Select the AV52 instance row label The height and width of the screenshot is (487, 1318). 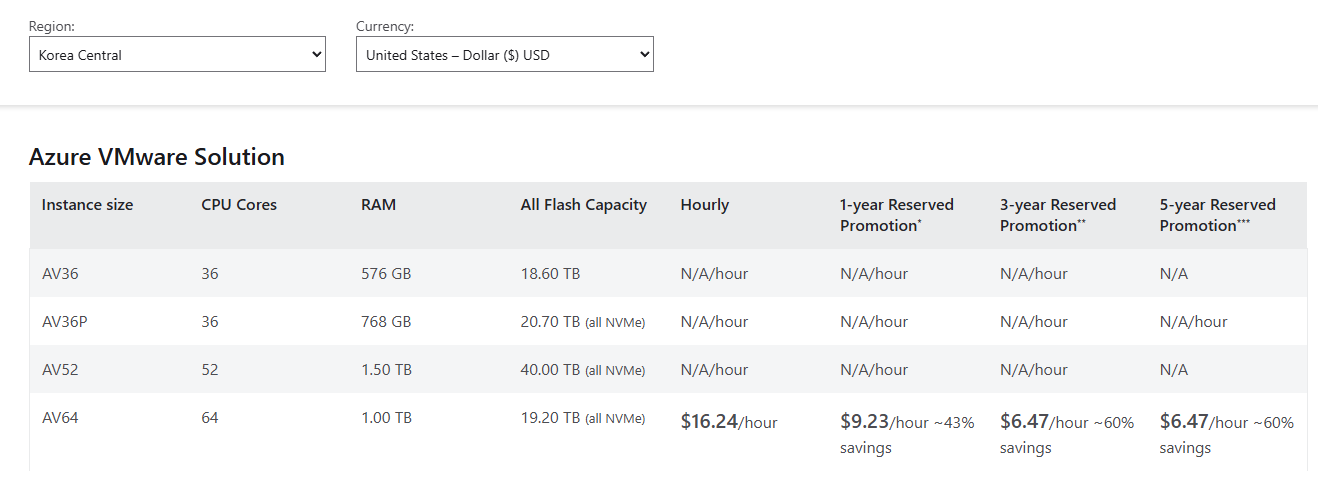60,370
